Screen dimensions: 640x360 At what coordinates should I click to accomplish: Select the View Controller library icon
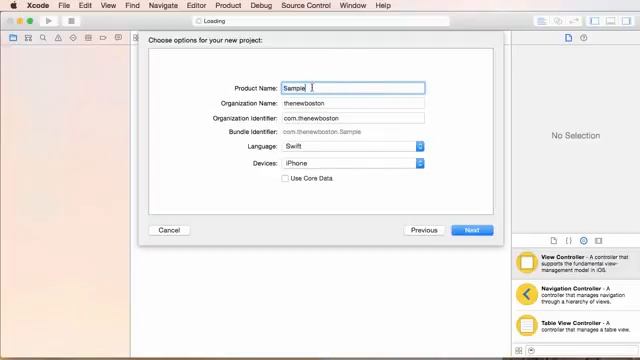527,262
